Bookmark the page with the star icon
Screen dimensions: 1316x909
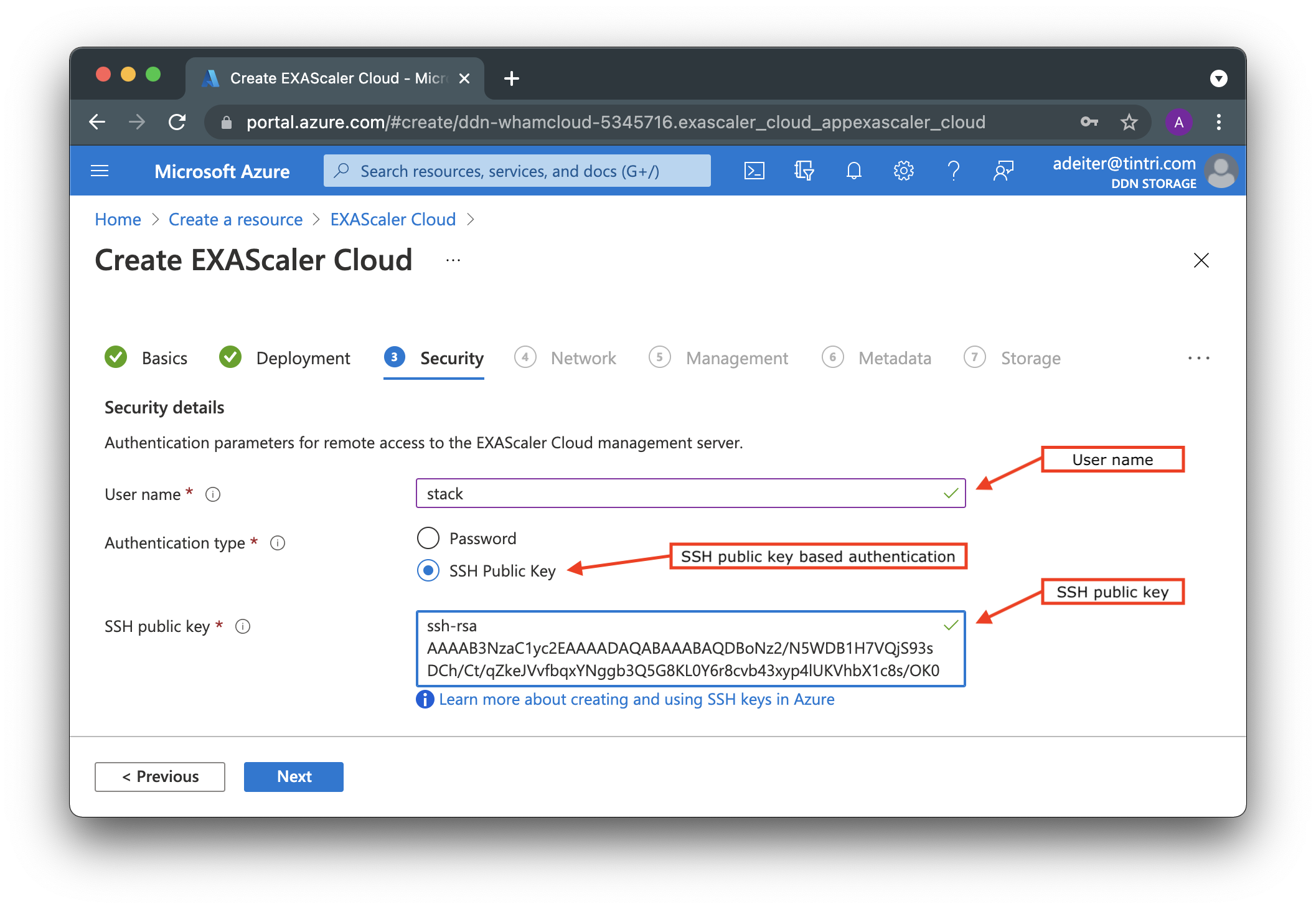(1129, 122)
